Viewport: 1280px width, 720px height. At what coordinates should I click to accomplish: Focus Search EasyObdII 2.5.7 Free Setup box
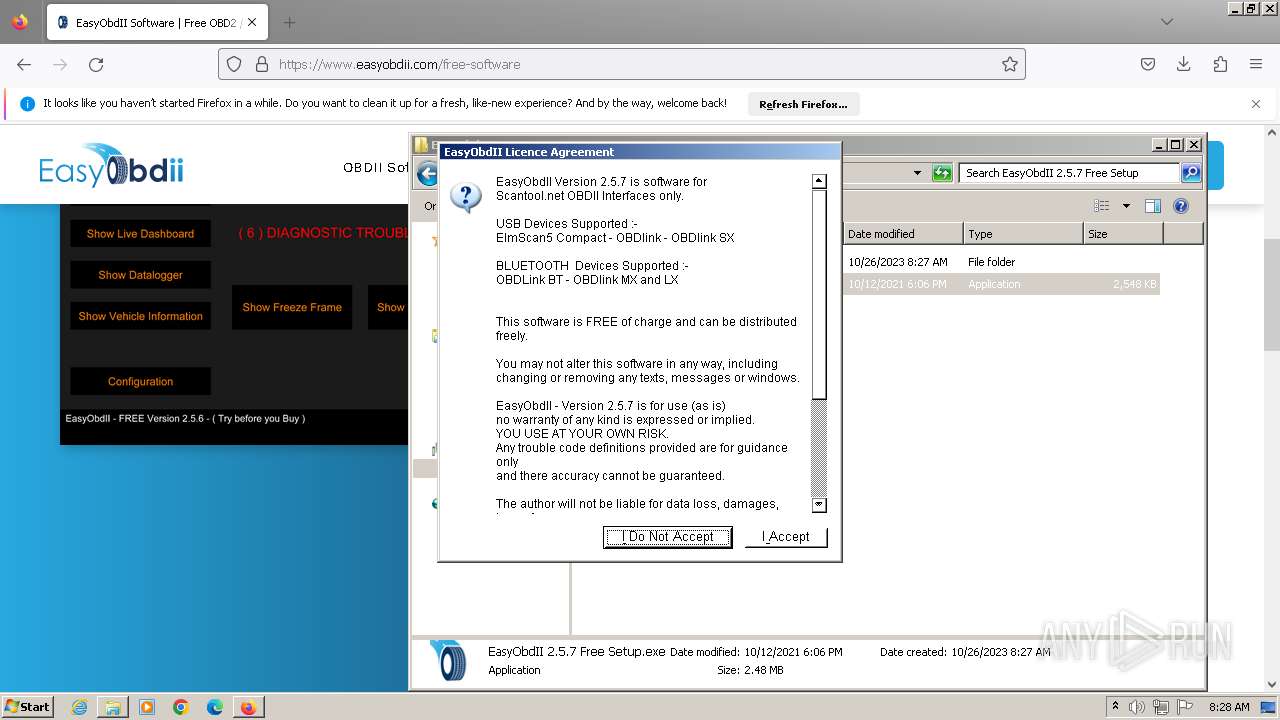pos(1069,173)
